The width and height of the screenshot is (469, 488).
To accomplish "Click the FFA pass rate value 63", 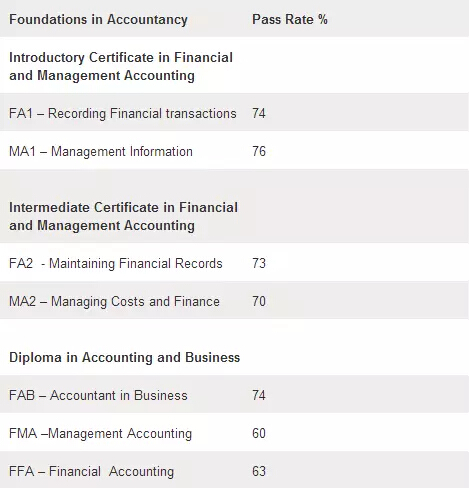I will (259, 471).
